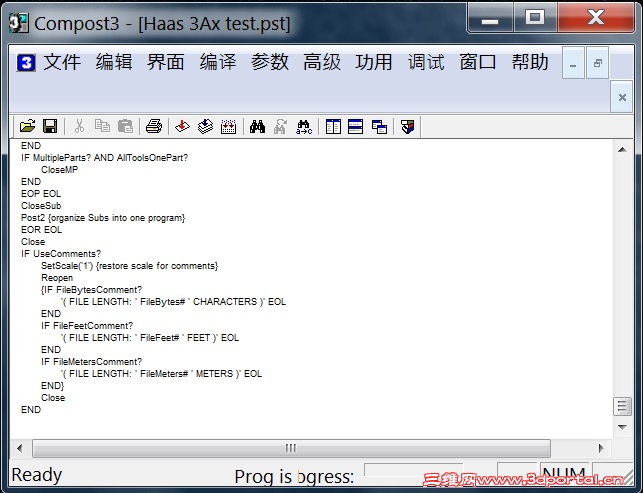Screen dimensions: 643x493
Task: Copy selection using the copy icon
Action: tap(102, 126)
